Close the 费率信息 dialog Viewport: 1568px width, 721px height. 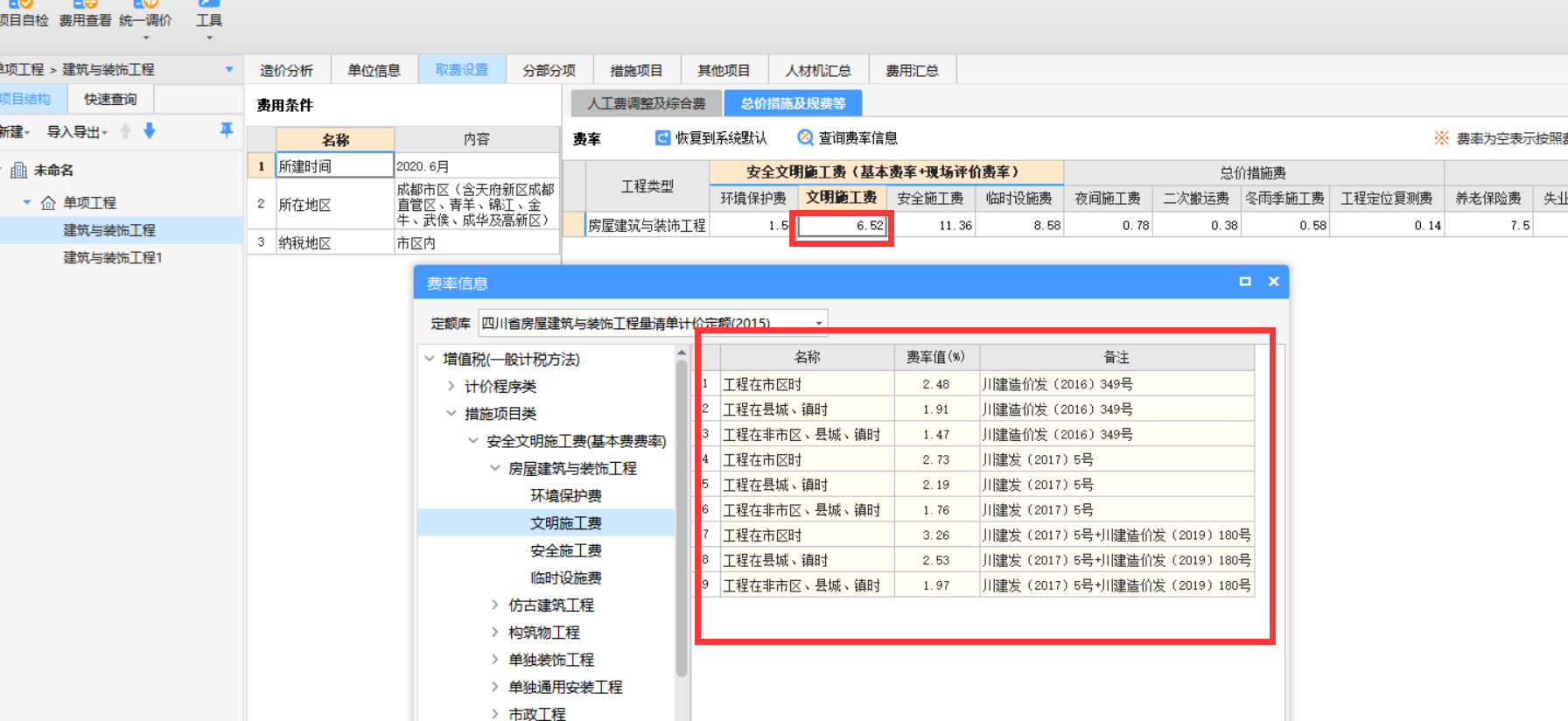(x=1274, y=282)
